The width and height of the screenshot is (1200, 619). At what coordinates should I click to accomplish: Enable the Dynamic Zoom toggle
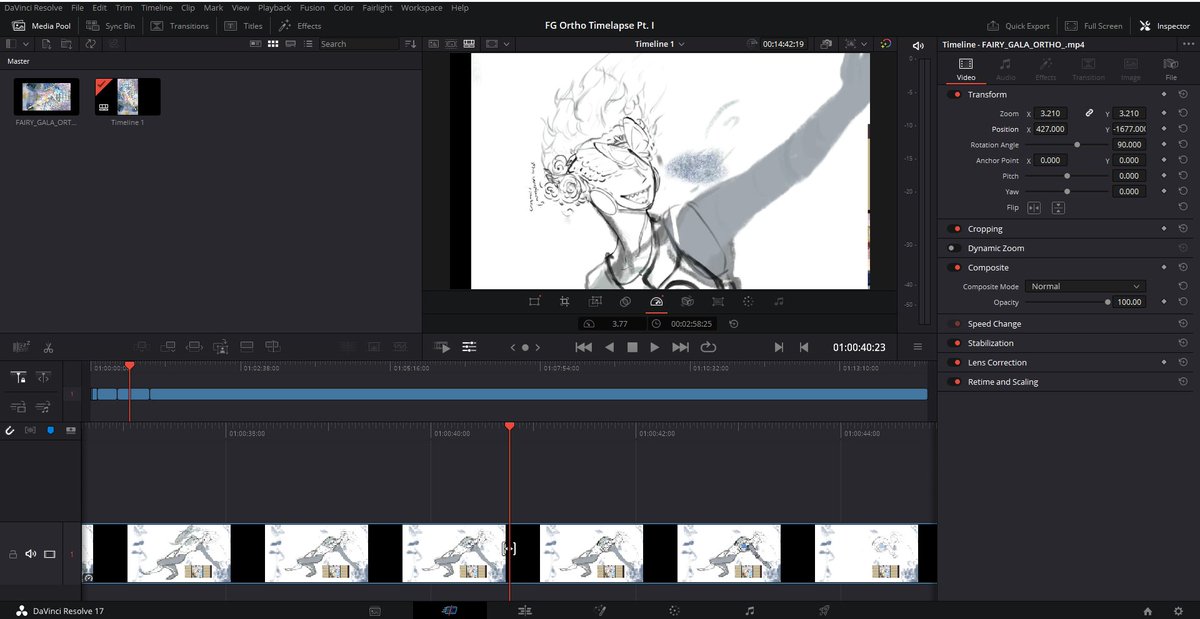pyautogui.click(x=954, y=248)
